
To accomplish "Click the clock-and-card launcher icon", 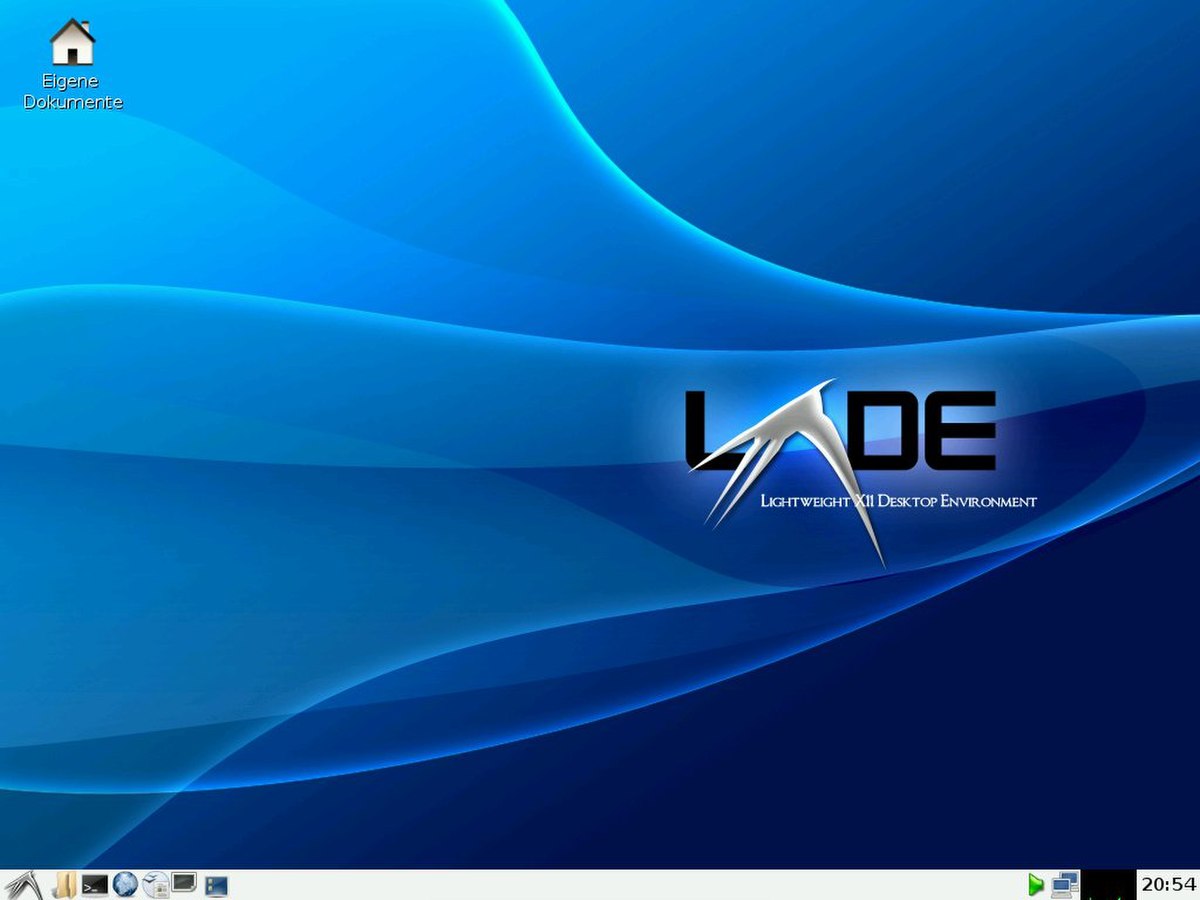I will 155,885.
